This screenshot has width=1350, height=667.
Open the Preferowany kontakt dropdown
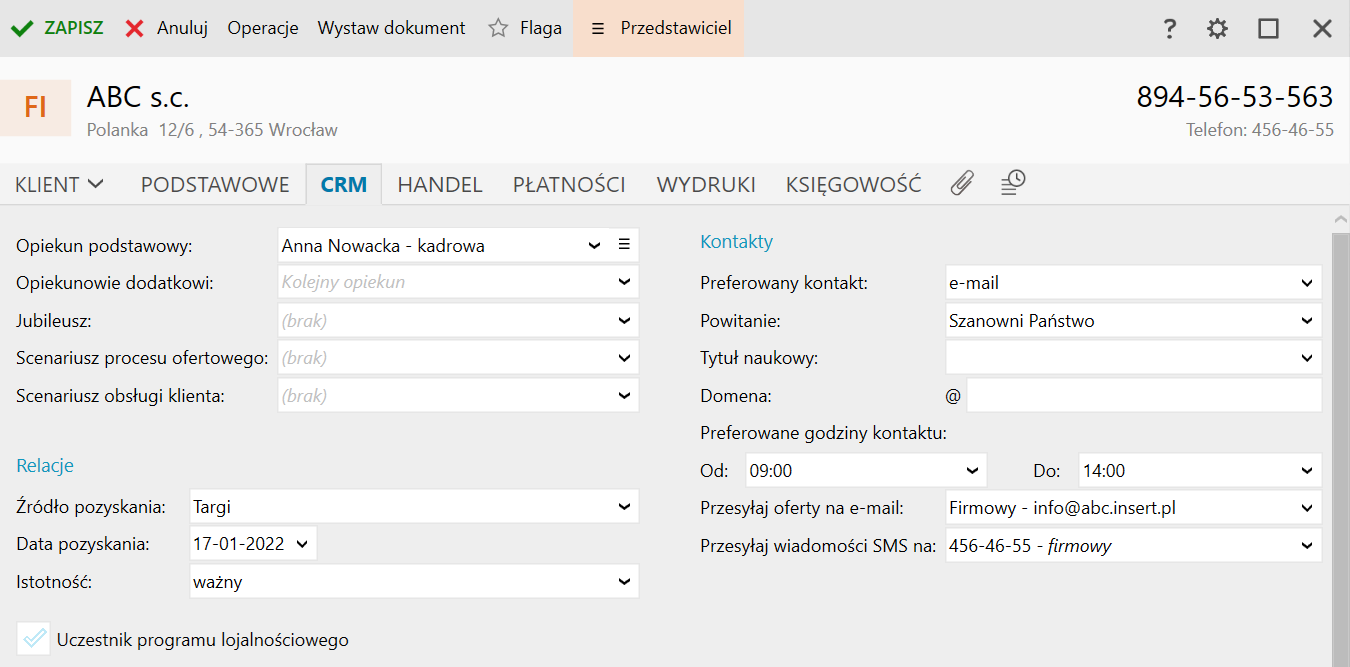1307,283
